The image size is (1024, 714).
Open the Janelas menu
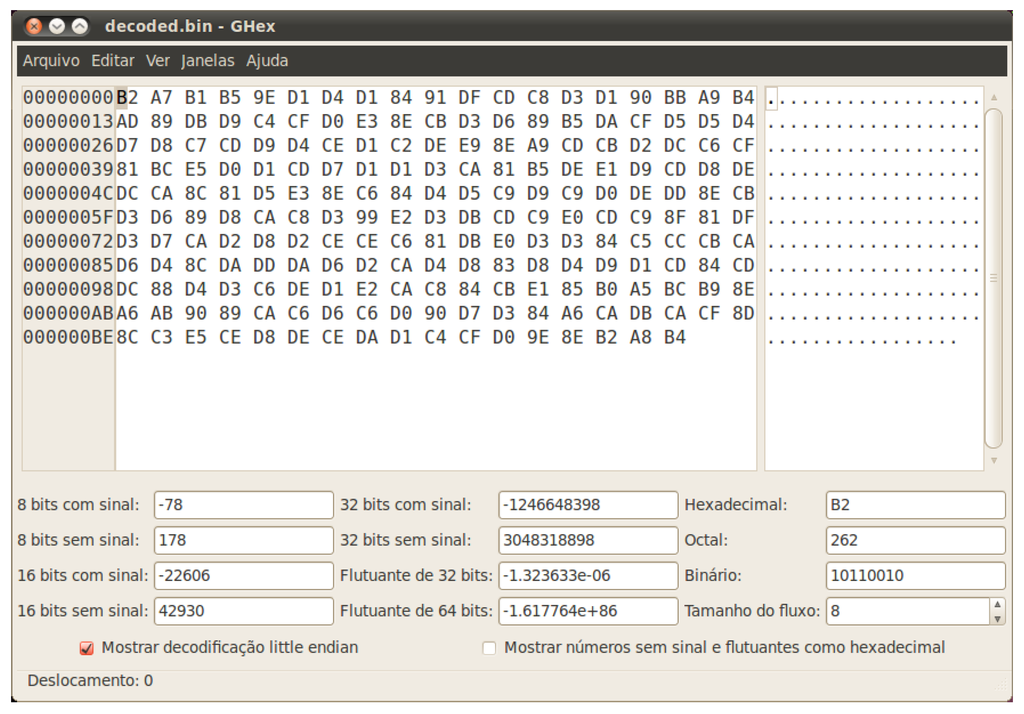[208, 61]
